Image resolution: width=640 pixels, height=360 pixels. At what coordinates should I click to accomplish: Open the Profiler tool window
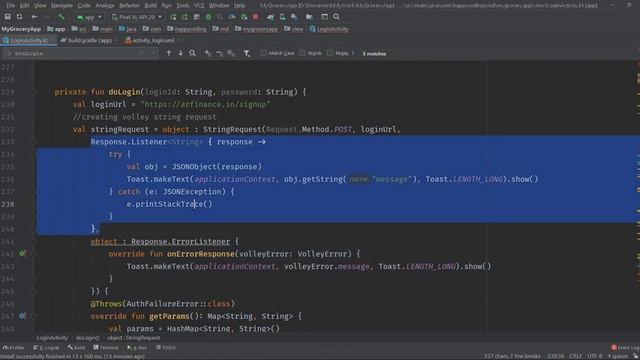[x=14, y=348]
